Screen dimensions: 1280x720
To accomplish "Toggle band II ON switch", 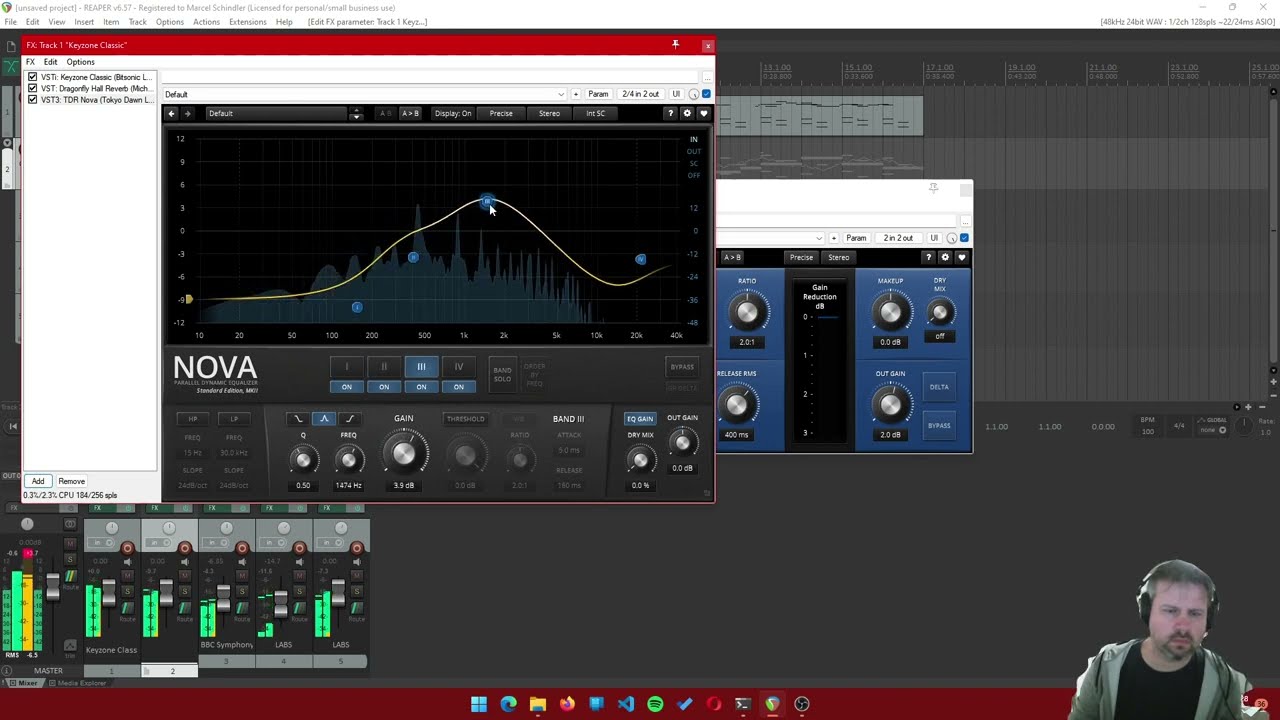I will click(384, 387).
